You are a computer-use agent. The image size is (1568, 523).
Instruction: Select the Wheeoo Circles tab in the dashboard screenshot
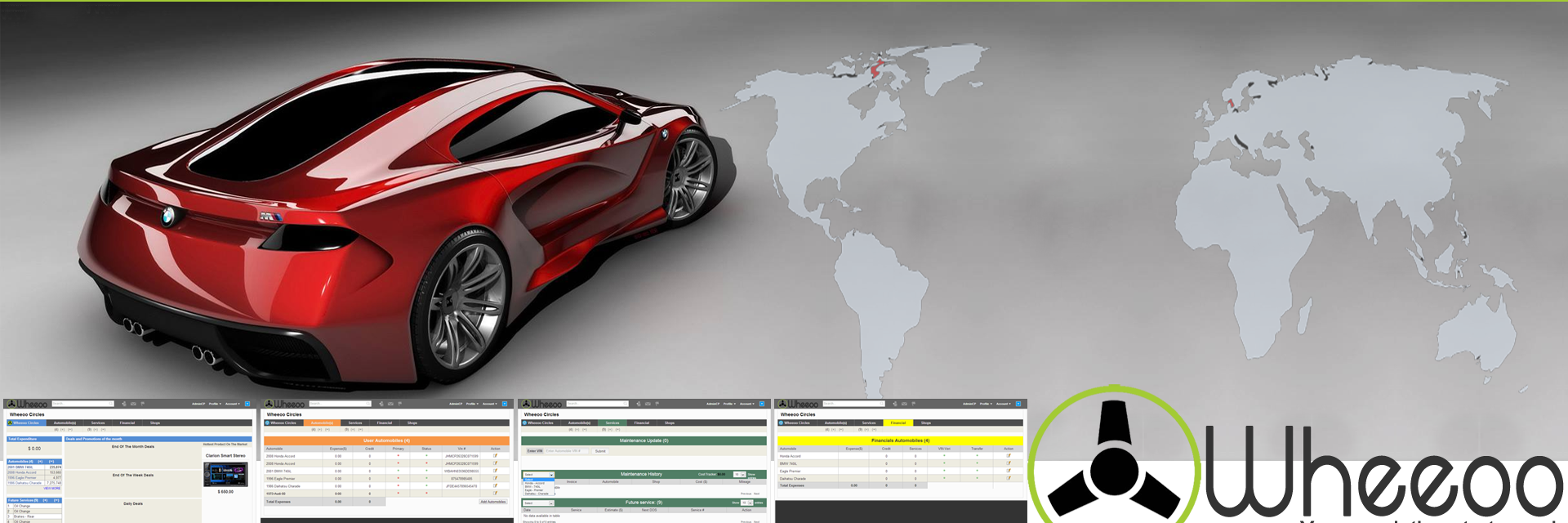pyautogui.click(x=27, y=422)
